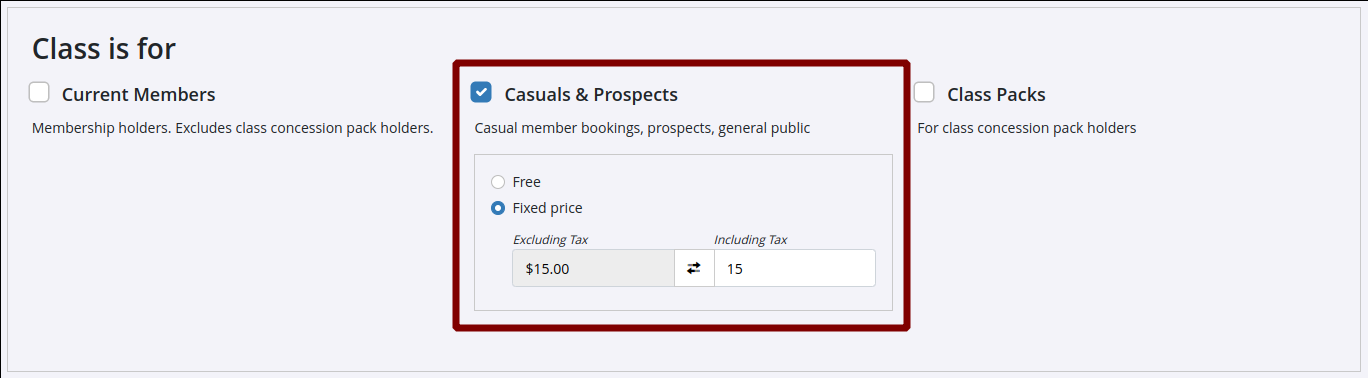
Task: Click the 'For class concession pack holders' text
Action: click(1026, 128)
